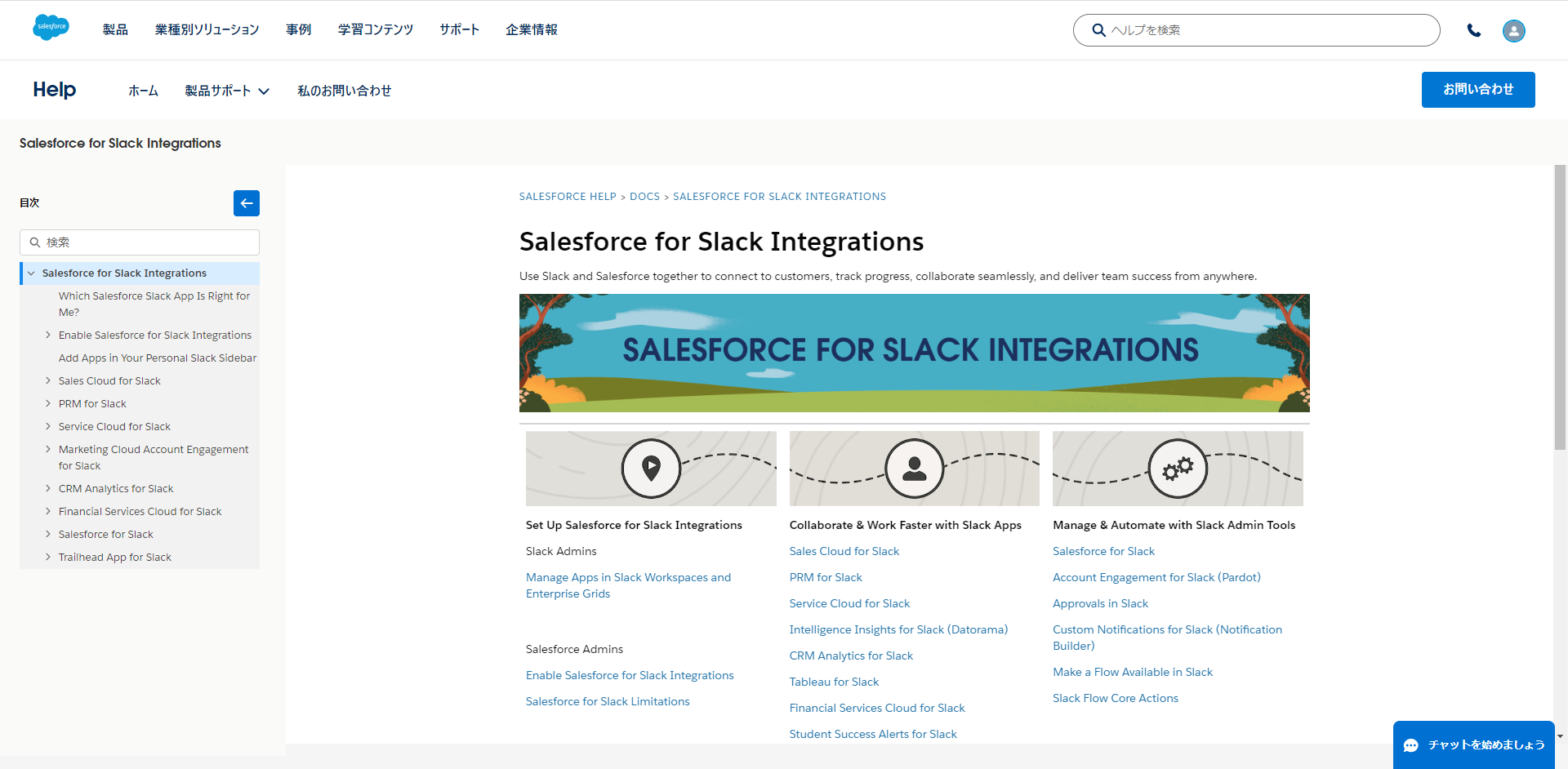
Task: Click the table of contents 検索 field
Action: [140, 242]
